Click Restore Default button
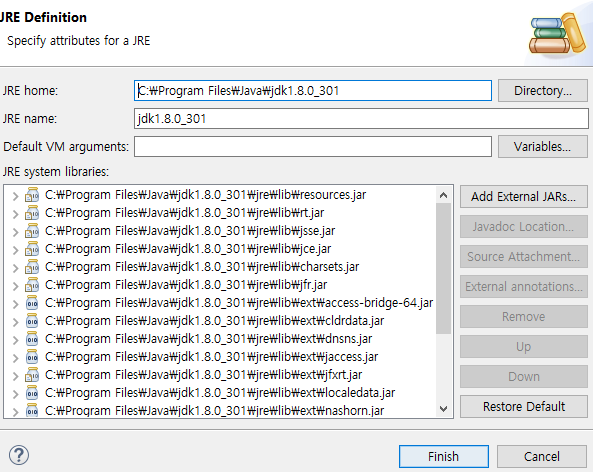593x472 pixels. pyautogui.click(x=524, y=407)
